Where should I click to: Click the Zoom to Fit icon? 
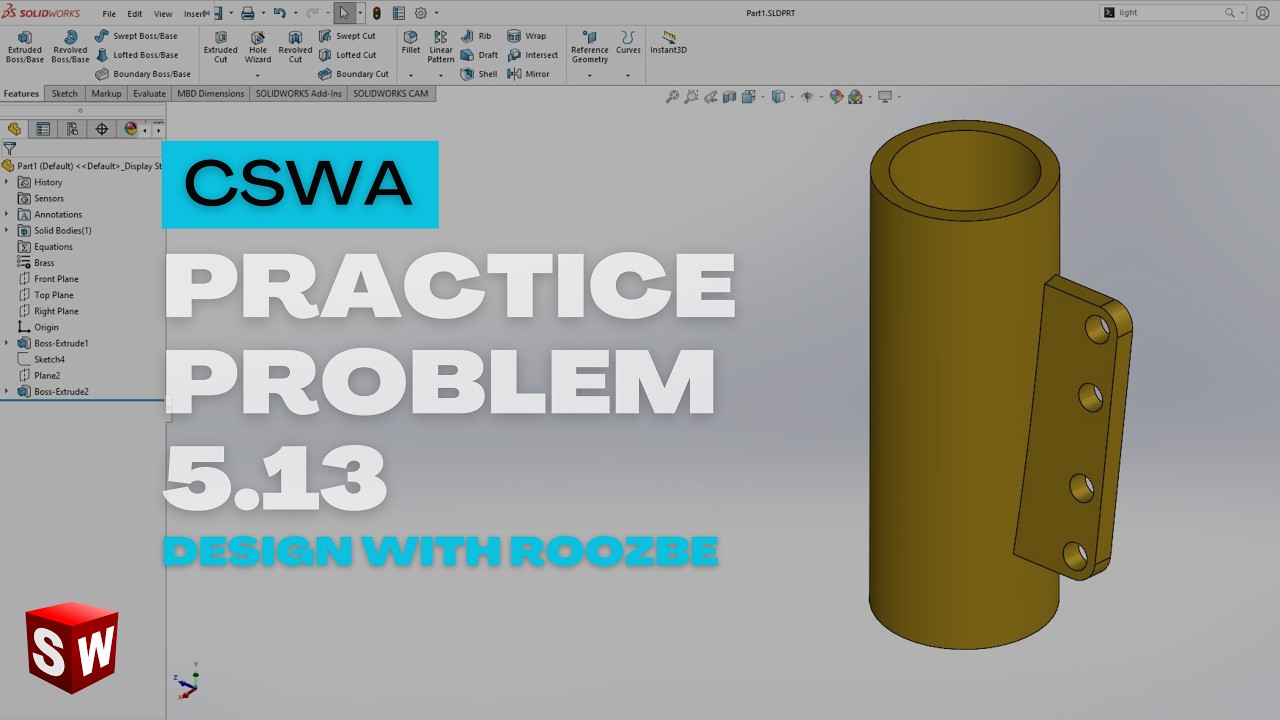pyautogui.click(x=672, y=97)
